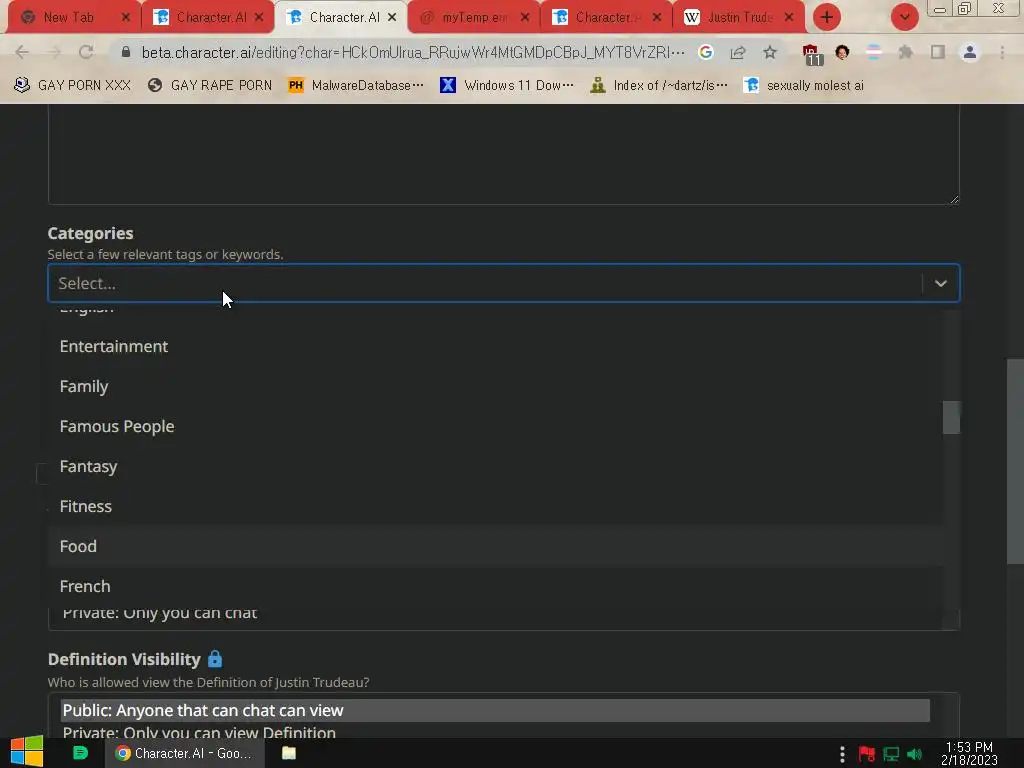
Task: Choose the Fantasy category
Action: click(x=495, y=466)
